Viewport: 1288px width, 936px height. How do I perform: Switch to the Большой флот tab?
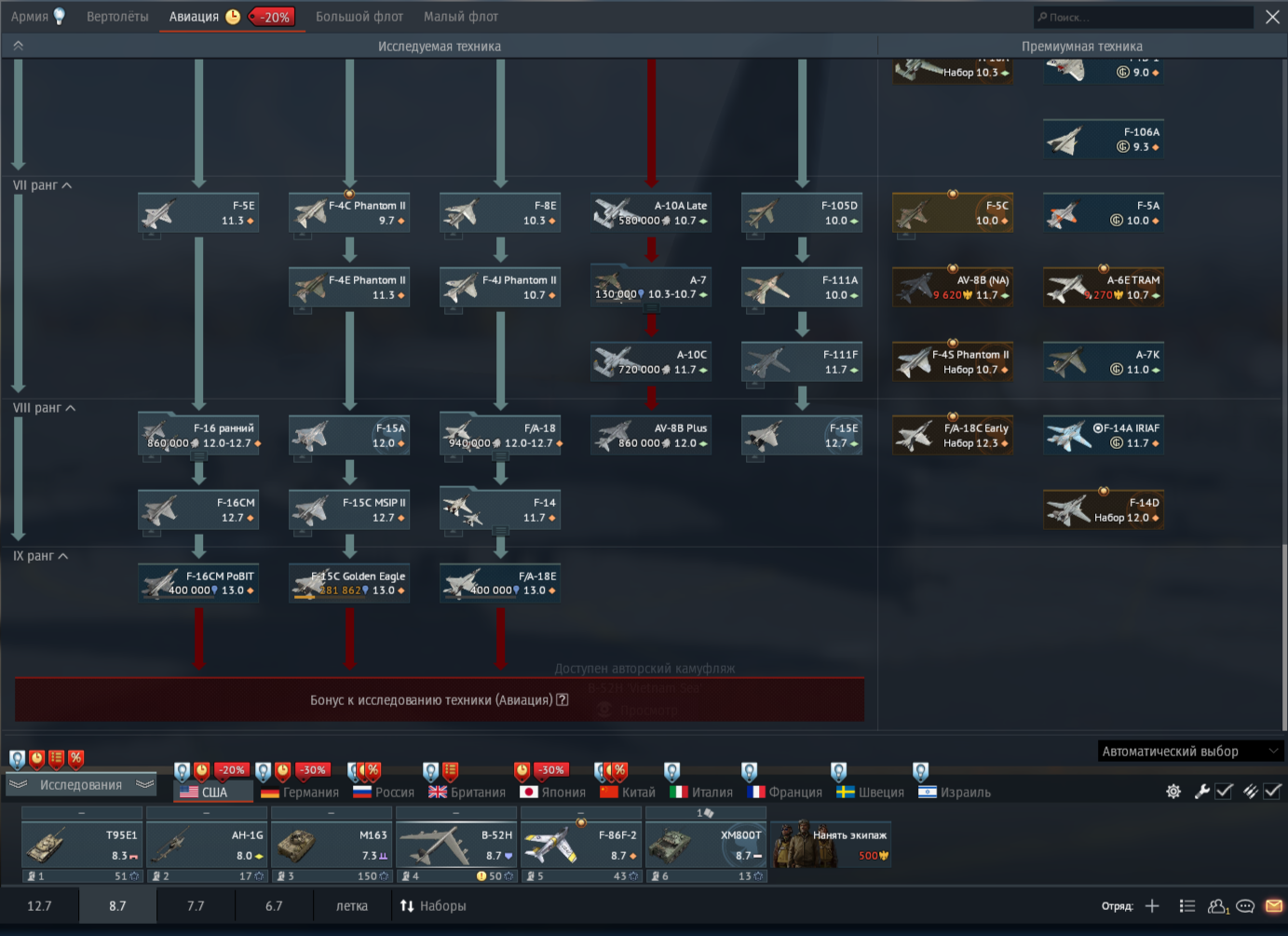coord(359,17)
